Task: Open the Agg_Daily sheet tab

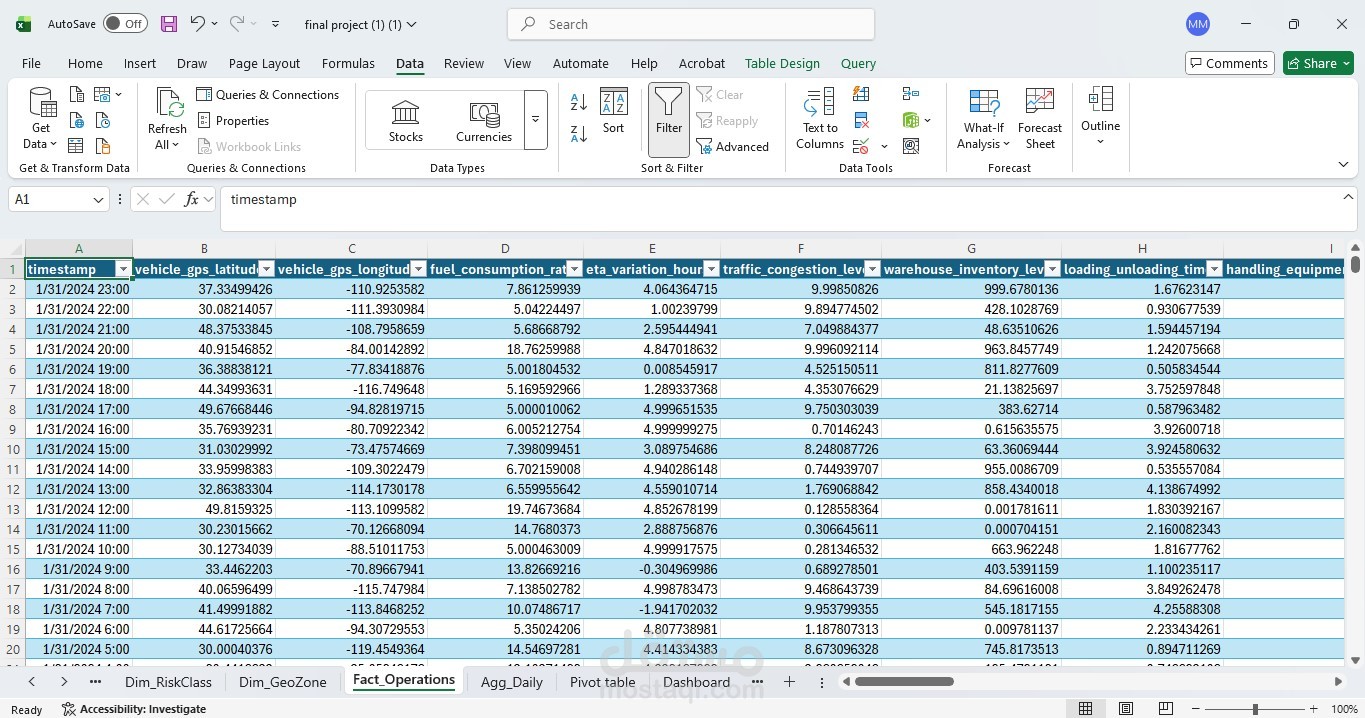Action: click(512, 682)
